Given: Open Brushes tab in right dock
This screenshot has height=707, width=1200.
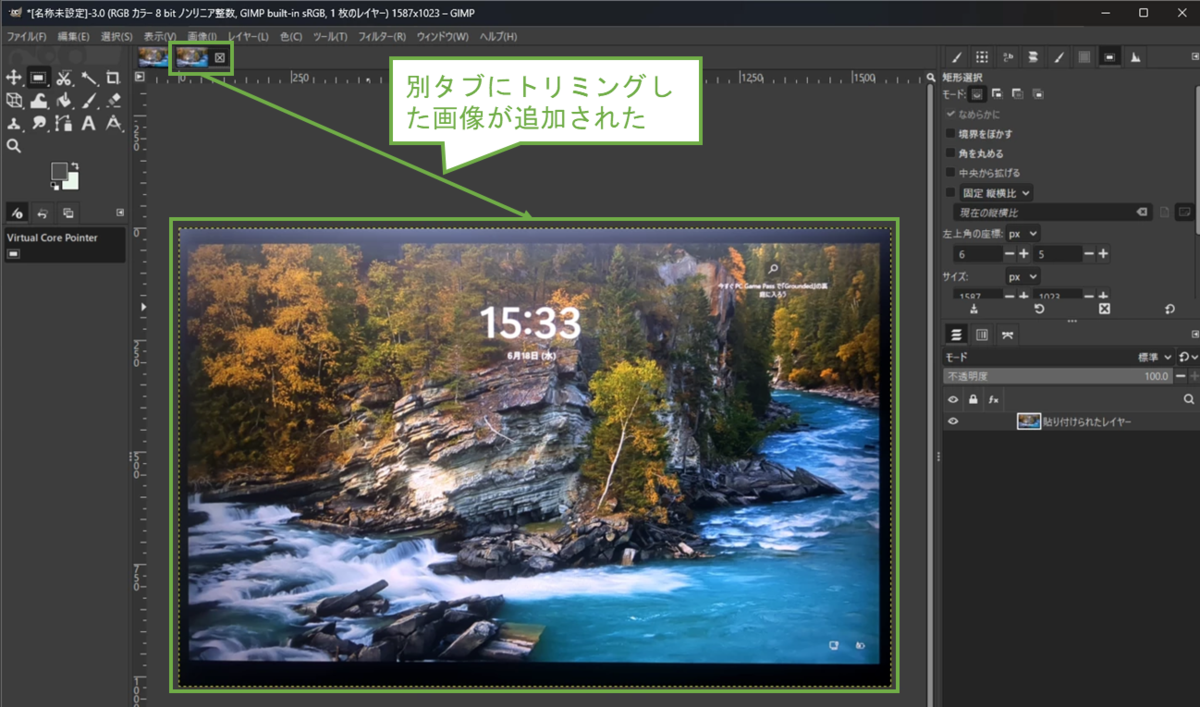Looking at the screenshot, I should [956, 57].
